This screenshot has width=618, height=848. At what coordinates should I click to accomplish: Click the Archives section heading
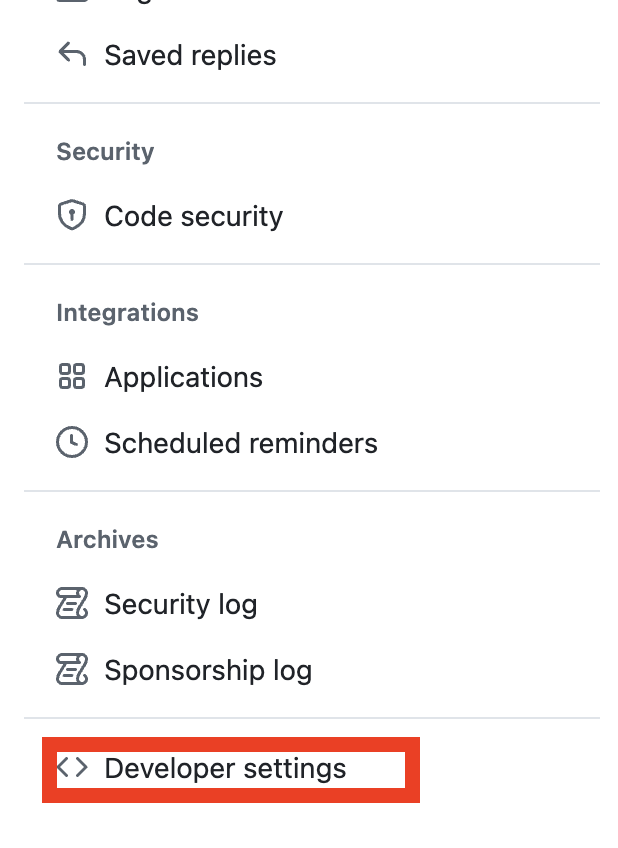pyautogui.click(x=107, y=539)
